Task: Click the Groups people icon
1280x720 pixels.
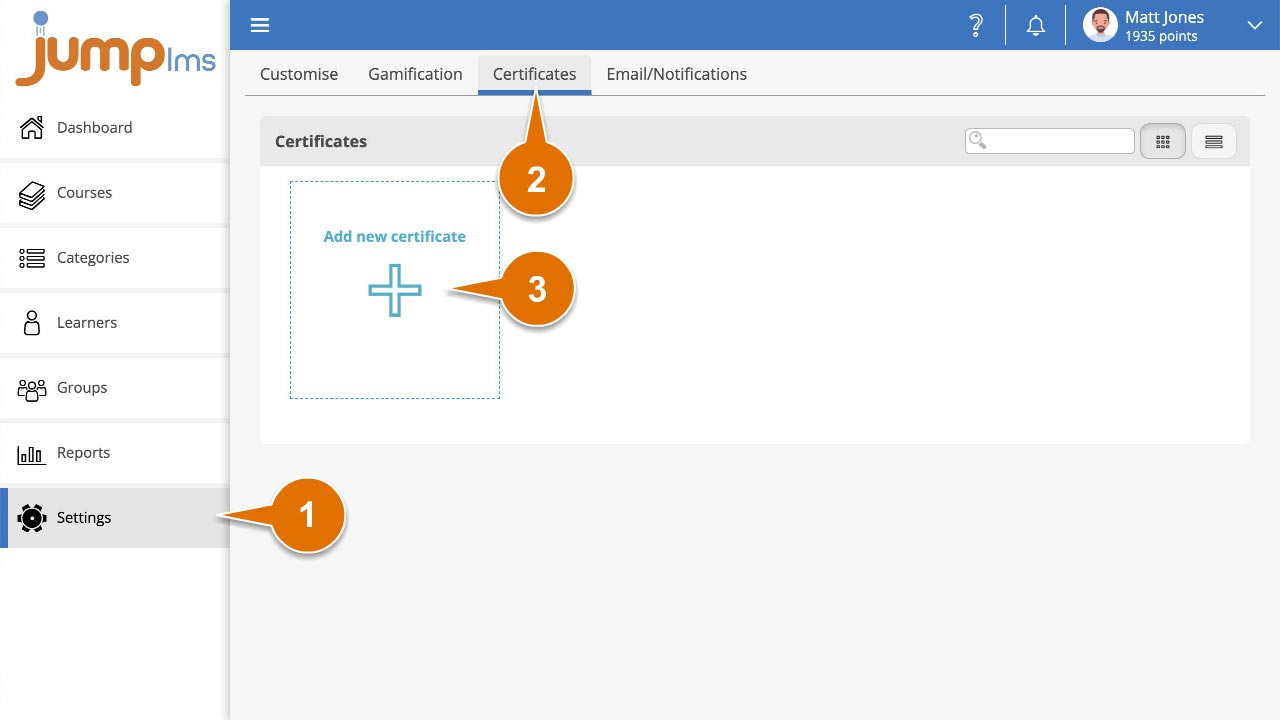Action: coord(32,388)
